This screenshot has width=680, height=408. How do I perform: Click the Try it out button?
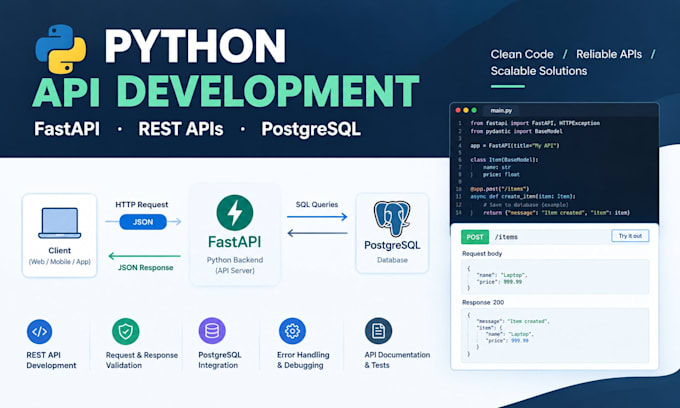[630, 236]
